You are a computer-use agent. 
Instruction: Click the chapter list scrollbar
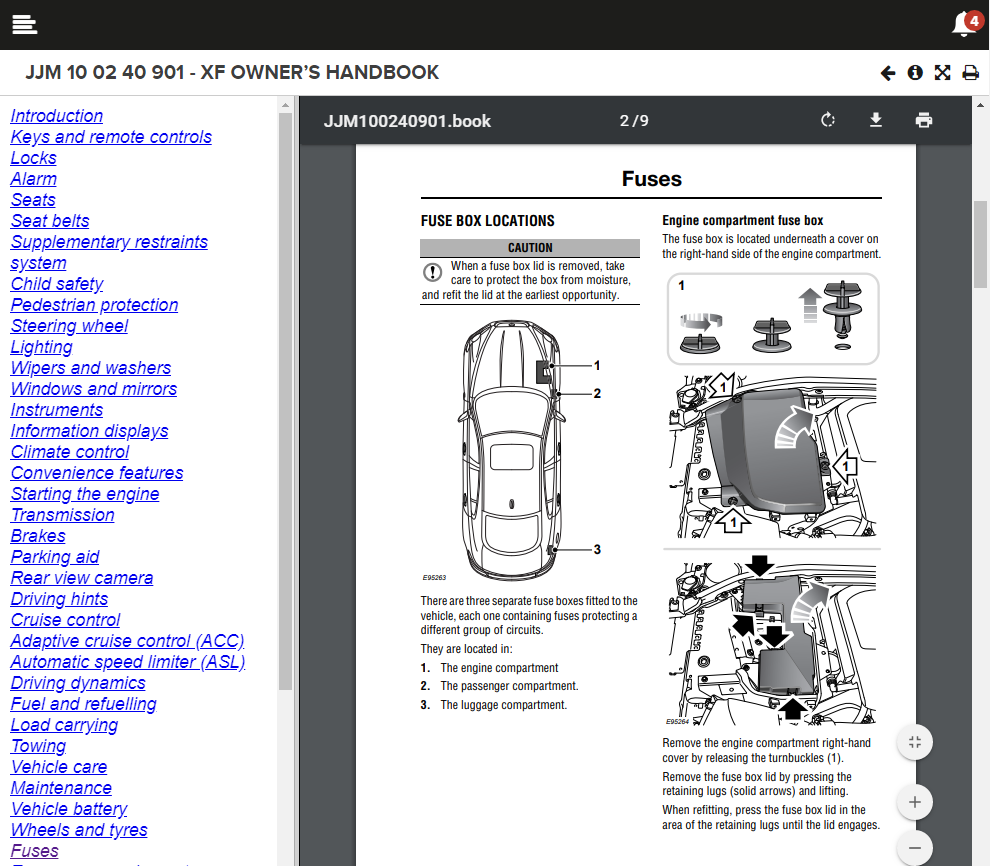(x=286, y=400)
